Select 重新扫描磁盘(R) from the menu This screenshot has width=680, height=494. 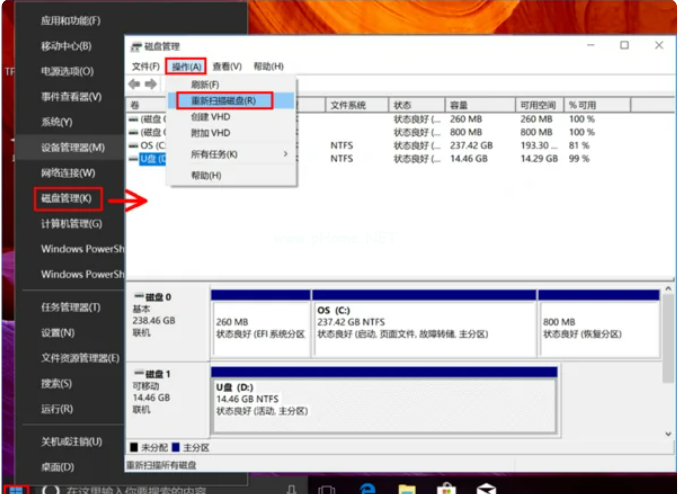coord(224,101)
